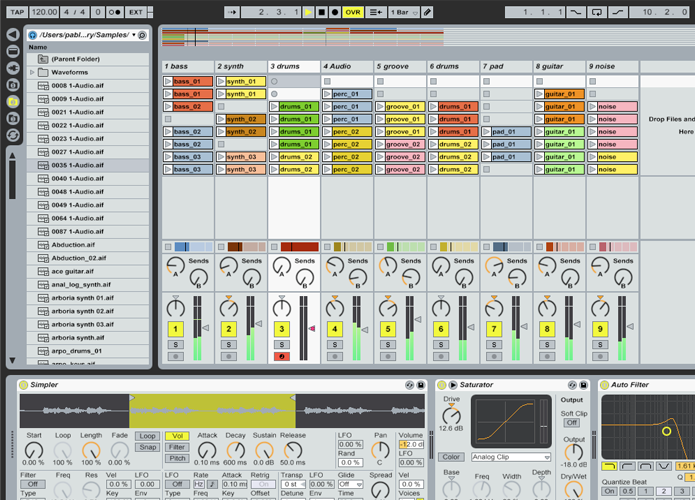Open file browser 1 icon
The height and width of the screenshot is (500, 695).
[x=13, y=85]
